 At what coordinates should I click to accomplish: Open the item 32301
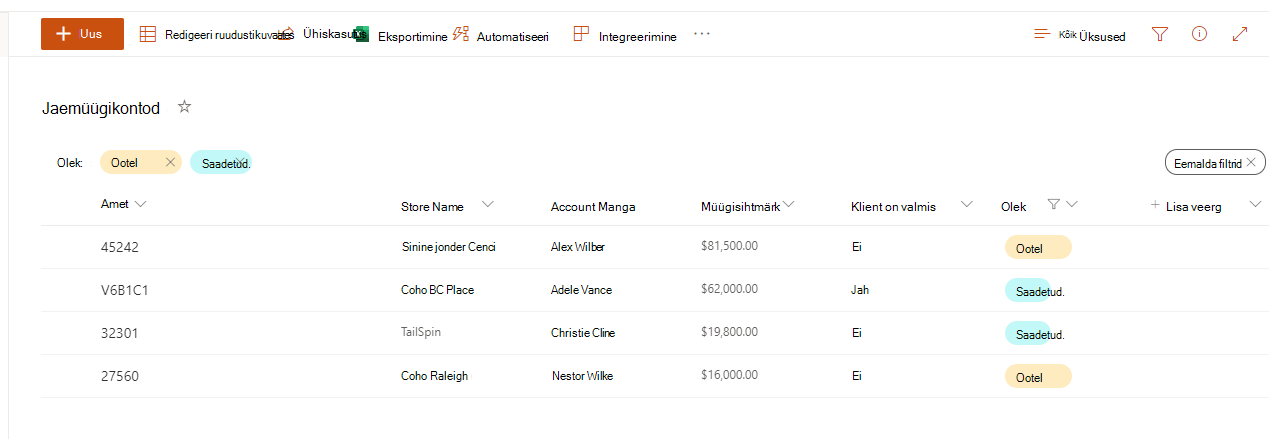tap(120, 333)
